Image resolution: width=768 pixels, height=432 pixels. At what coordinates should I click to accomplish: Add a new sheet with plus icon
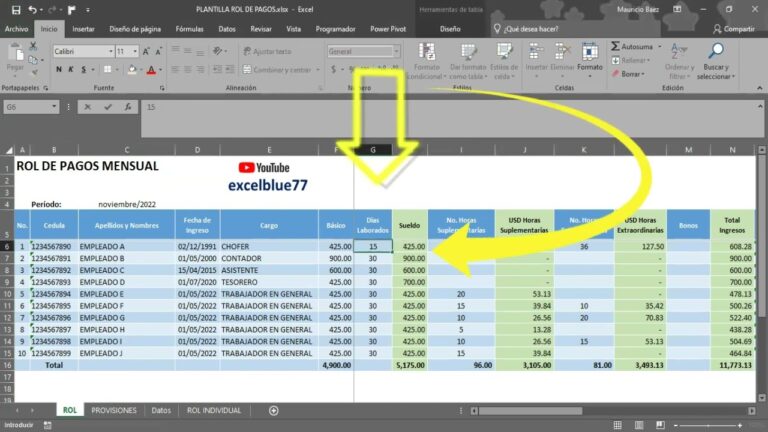pos(274,410)
